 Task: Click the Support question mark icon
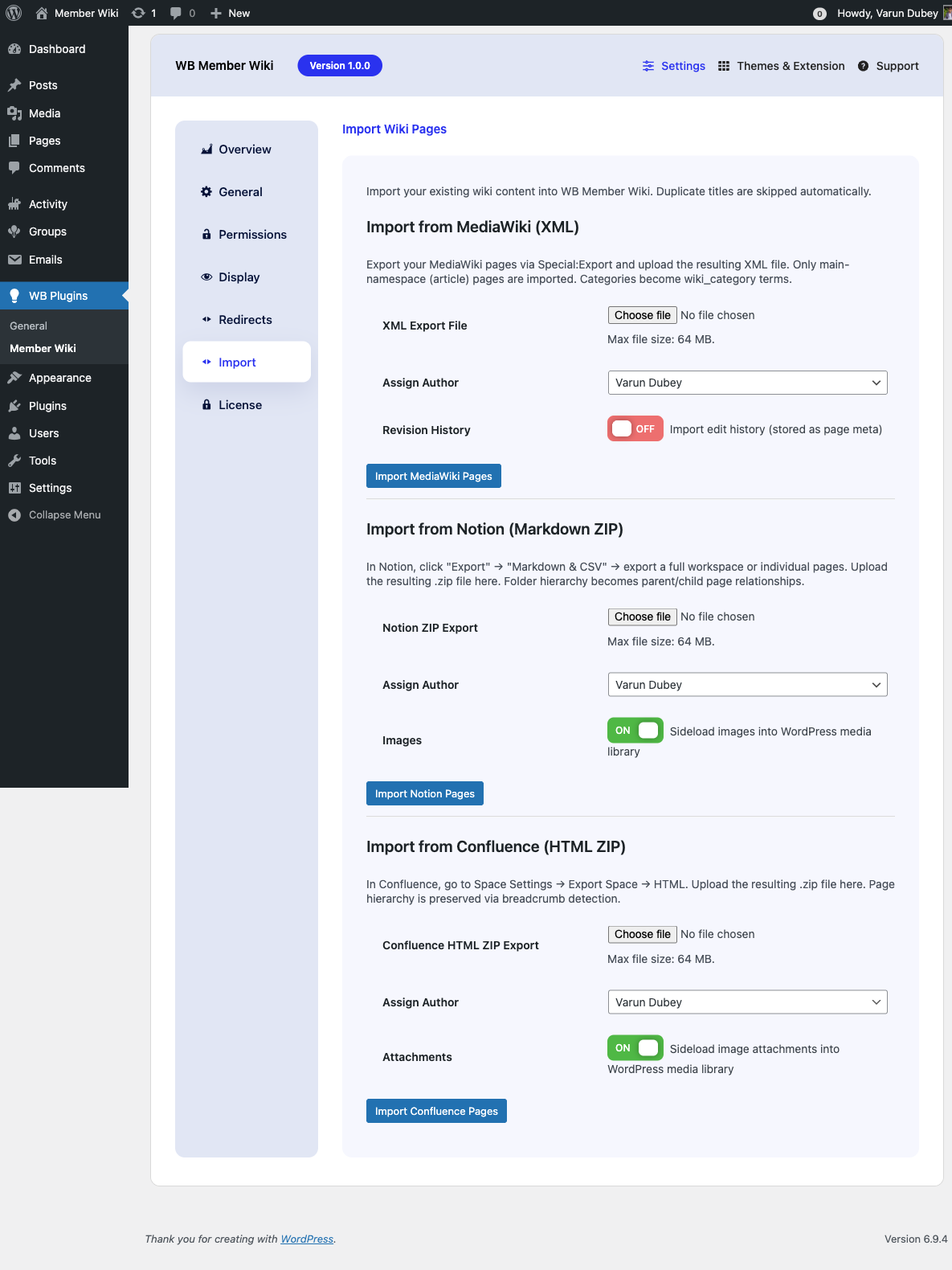coord(863,66)
